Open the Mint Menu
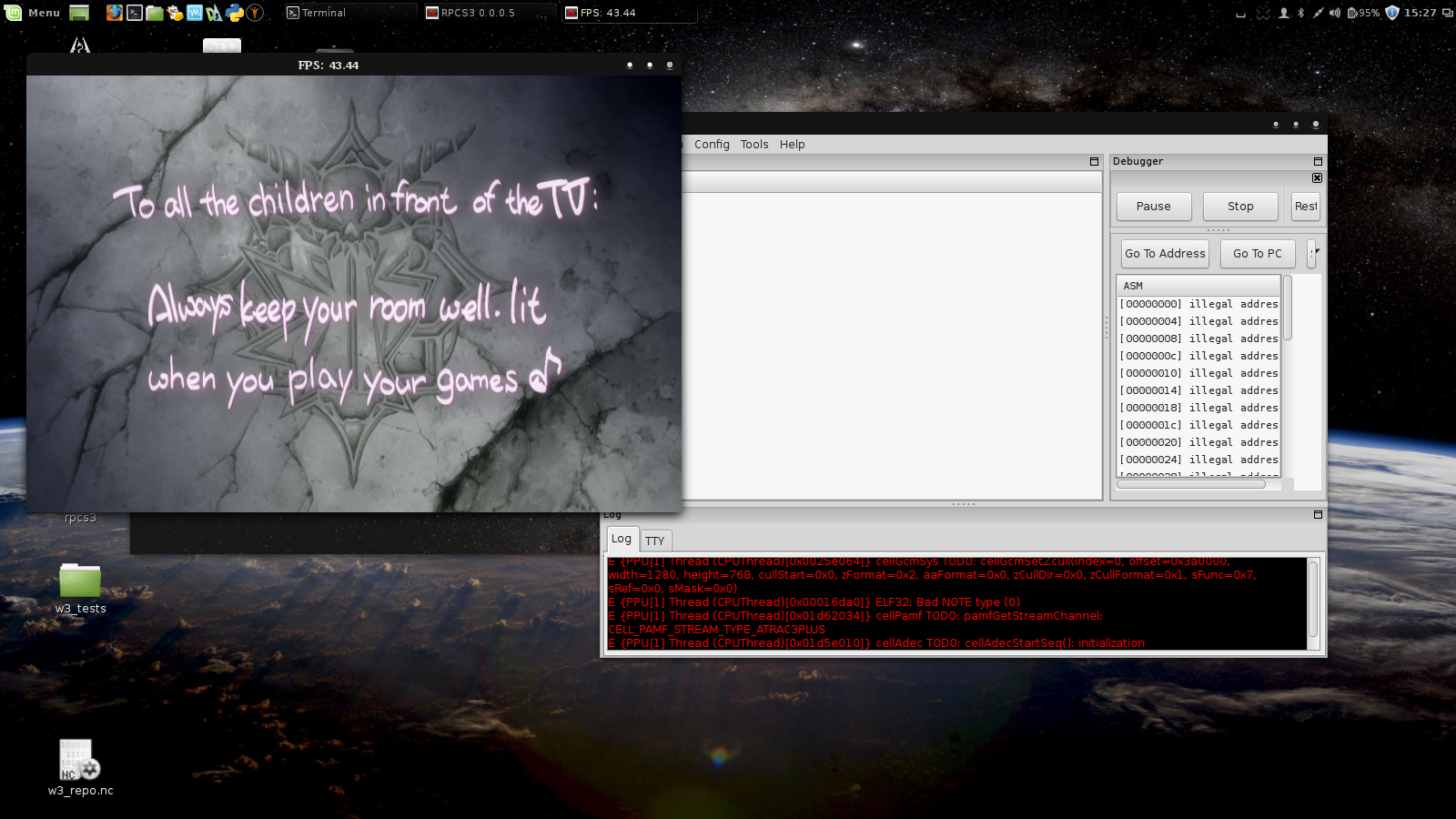The width and height of the screenshot is (1456, 819). [x=33, y=13]
